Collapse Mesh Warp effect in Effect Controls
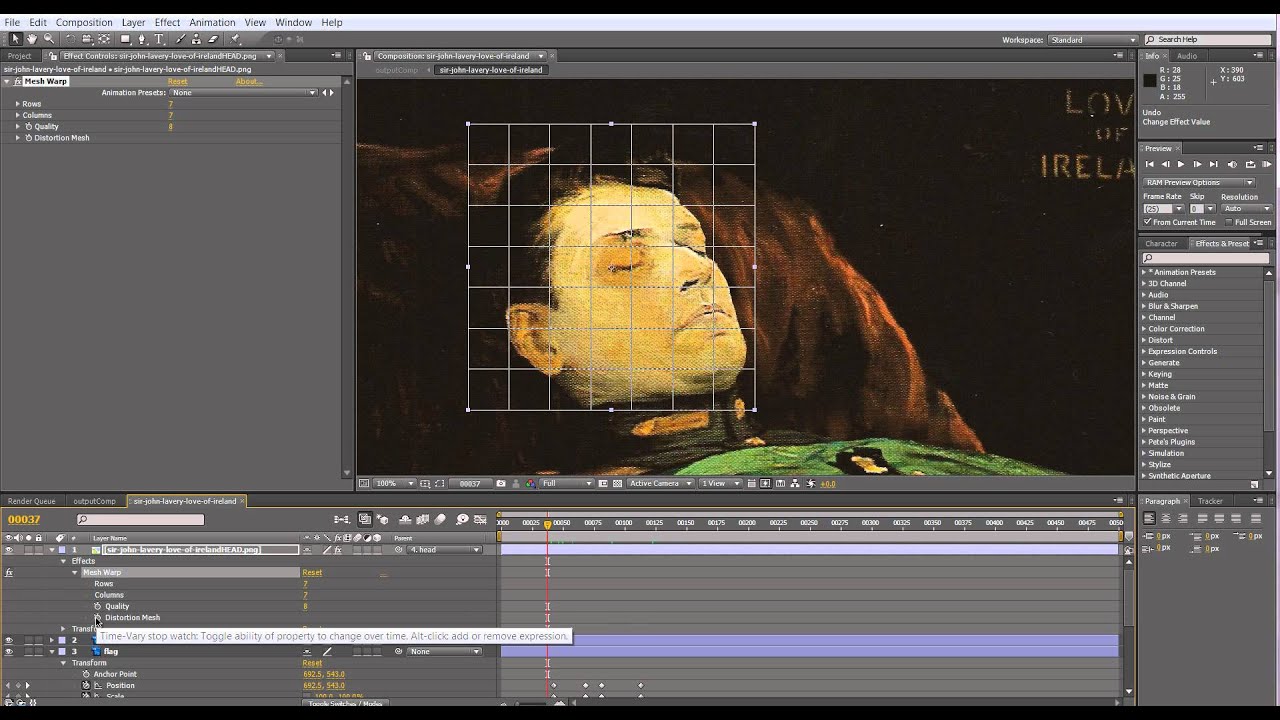Image resolution: width=1280 pixels, height=720 pixels. pos(7,81)
